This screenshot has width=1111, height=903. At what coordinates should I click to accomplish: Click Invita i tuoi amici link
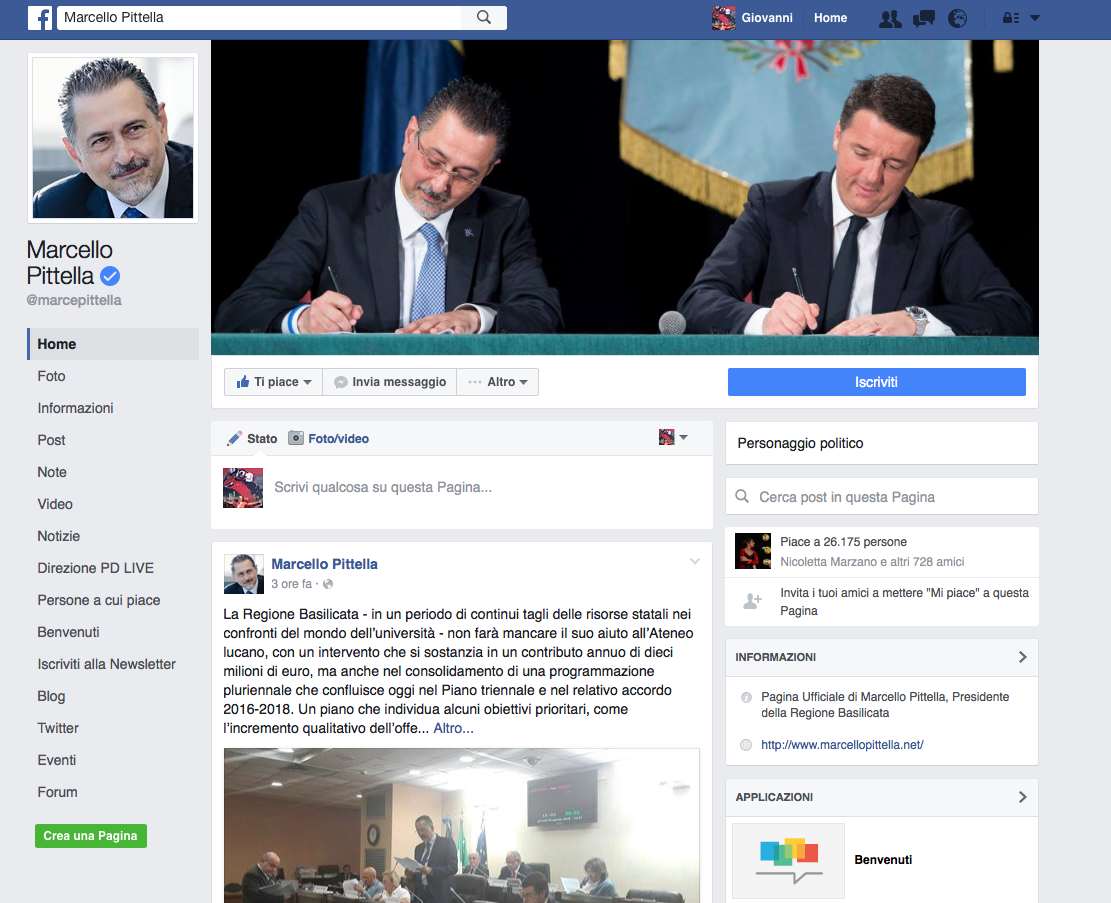pos(904,601)
